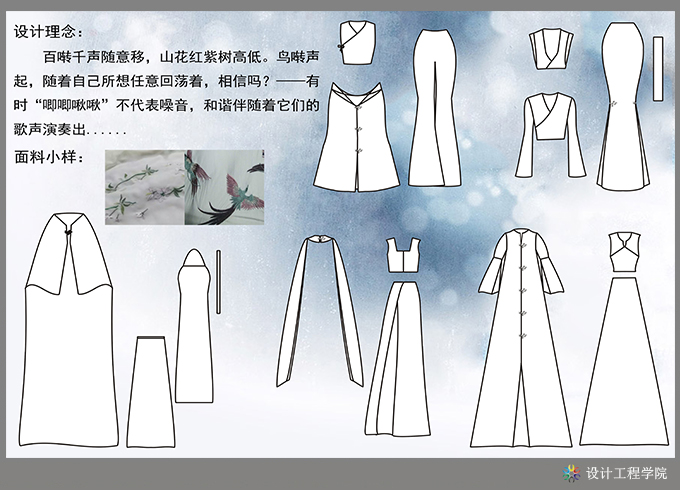Select the 面料小样： label

click(x=50, y=157)
